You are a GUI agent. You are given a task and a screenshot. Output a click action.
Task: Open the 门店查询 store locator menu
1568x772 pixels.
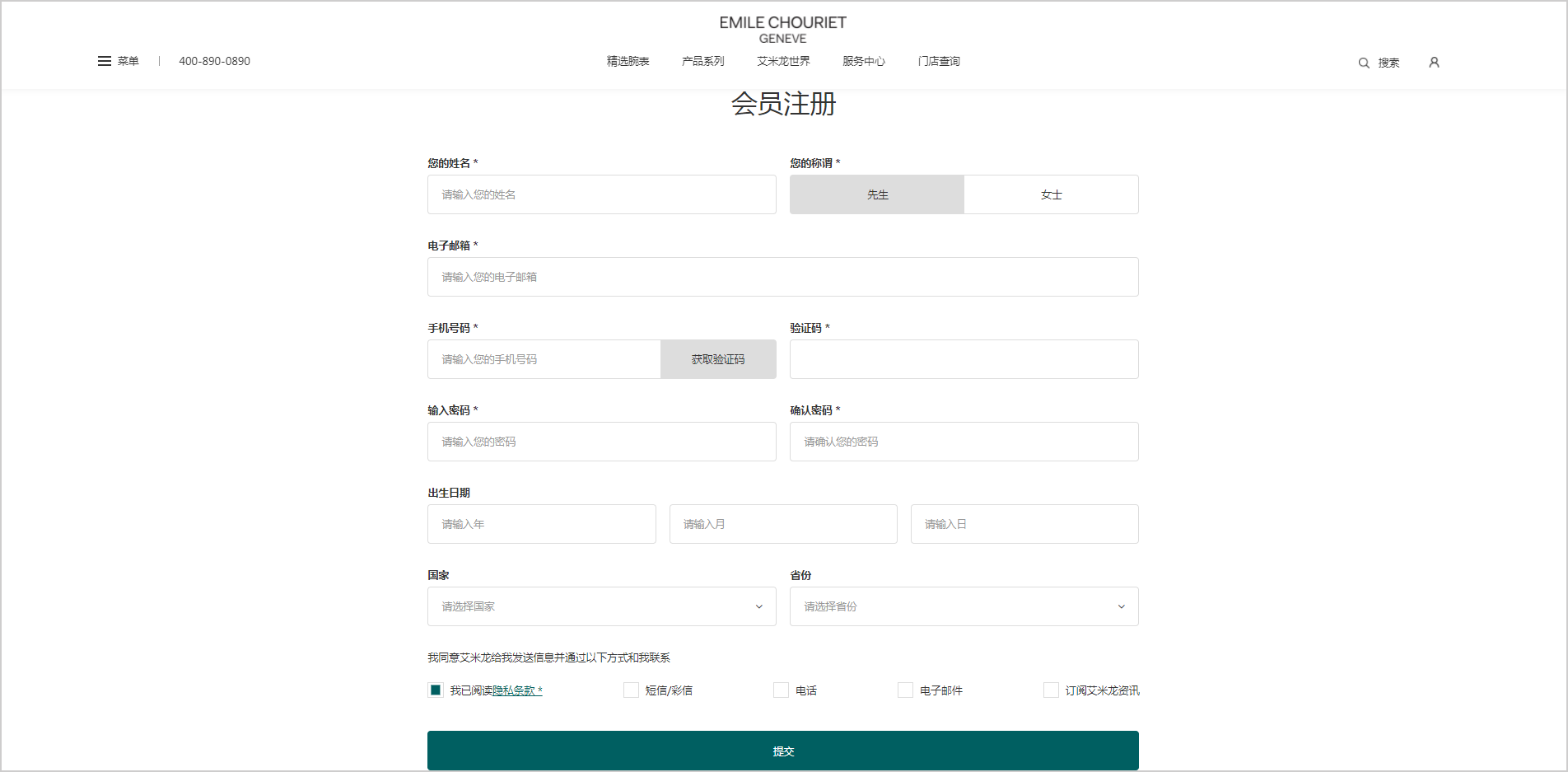point(939,61)
